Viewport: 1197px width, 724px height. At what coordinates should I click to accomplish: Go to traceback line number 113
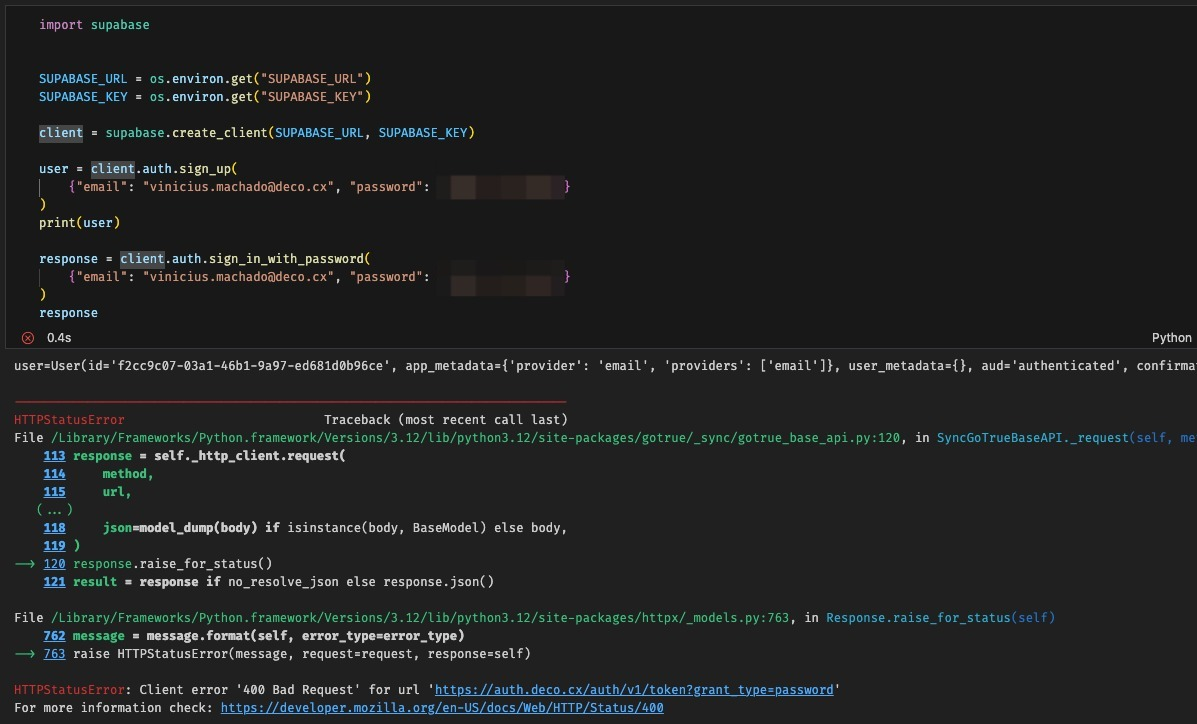(54, 456)
